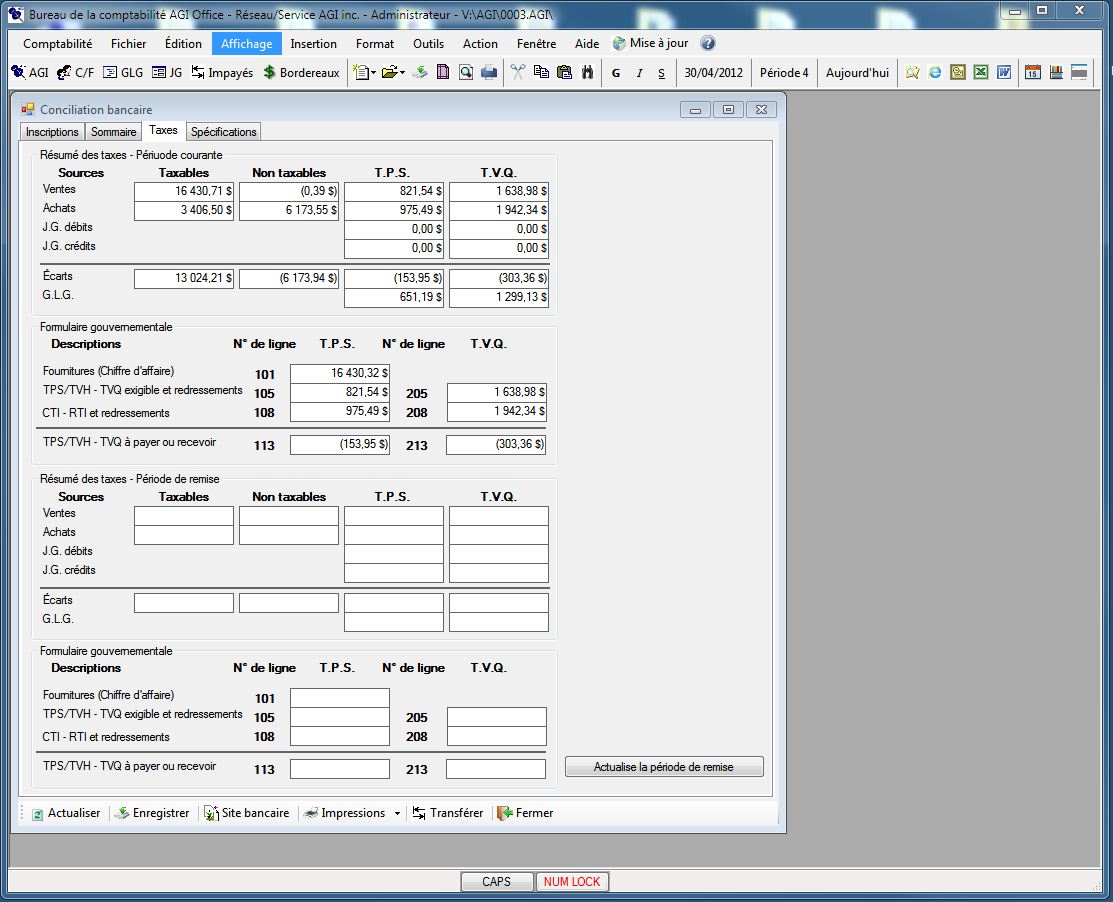Click the scissors cut icon
Viewport: 1113px width, 902px height.
518,72
